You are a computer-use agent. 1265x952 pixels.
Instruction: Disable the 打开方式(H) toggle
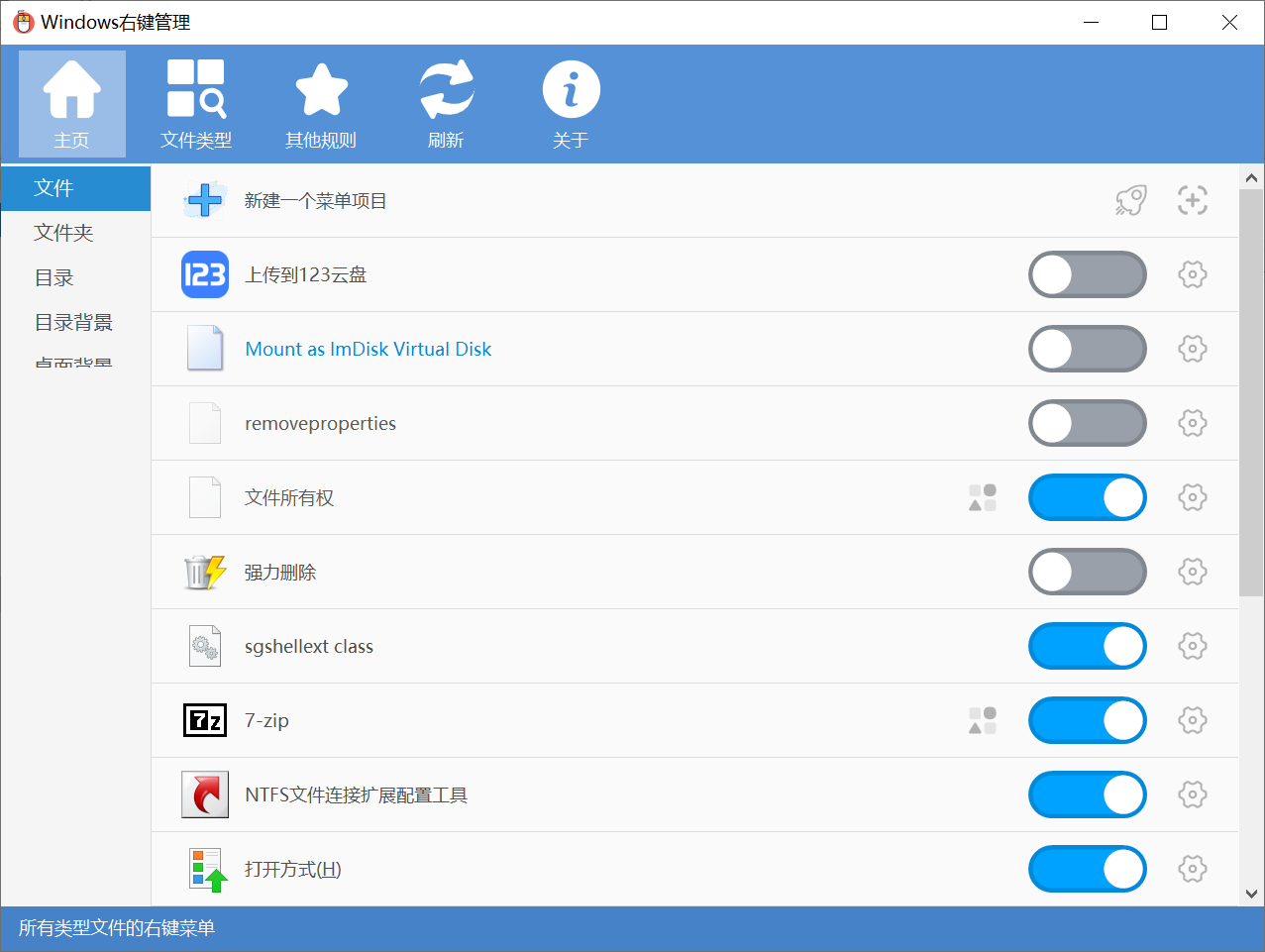pos(1088,869)
